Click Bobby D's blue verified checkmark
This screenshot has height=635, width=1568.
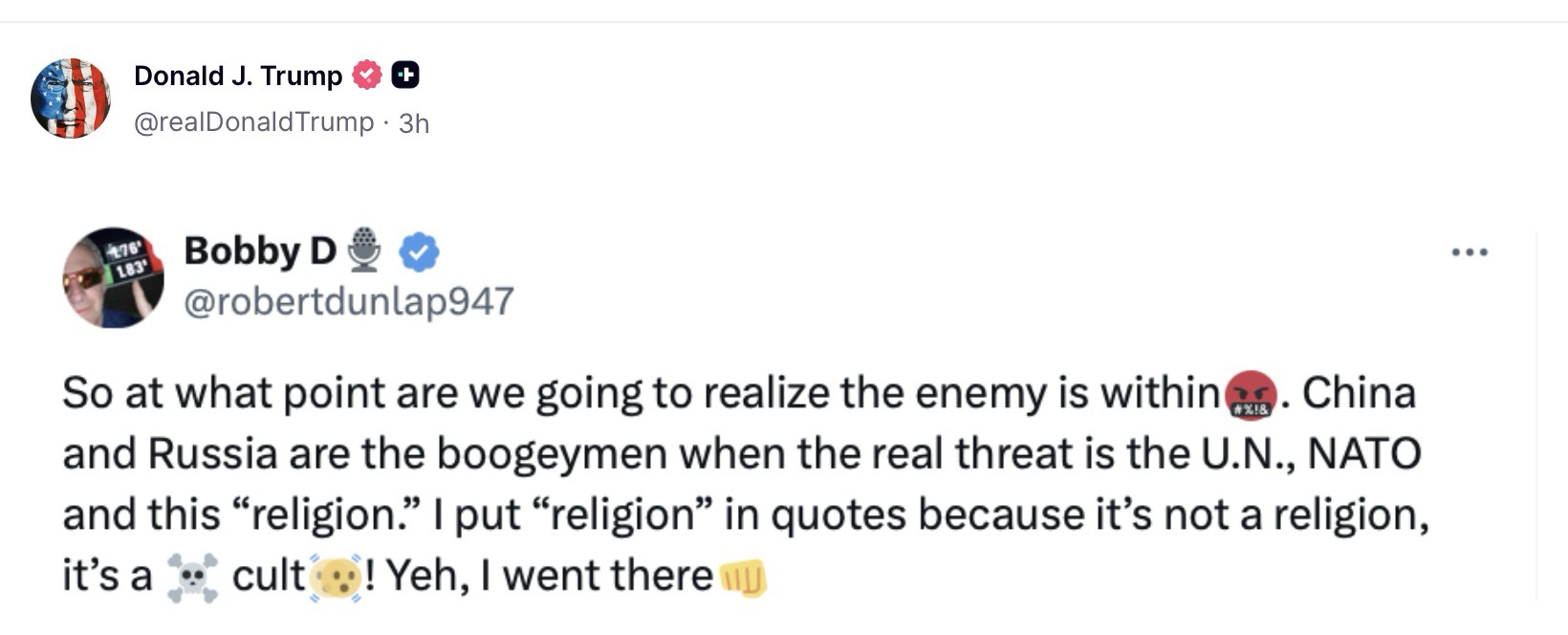[419, 252]
